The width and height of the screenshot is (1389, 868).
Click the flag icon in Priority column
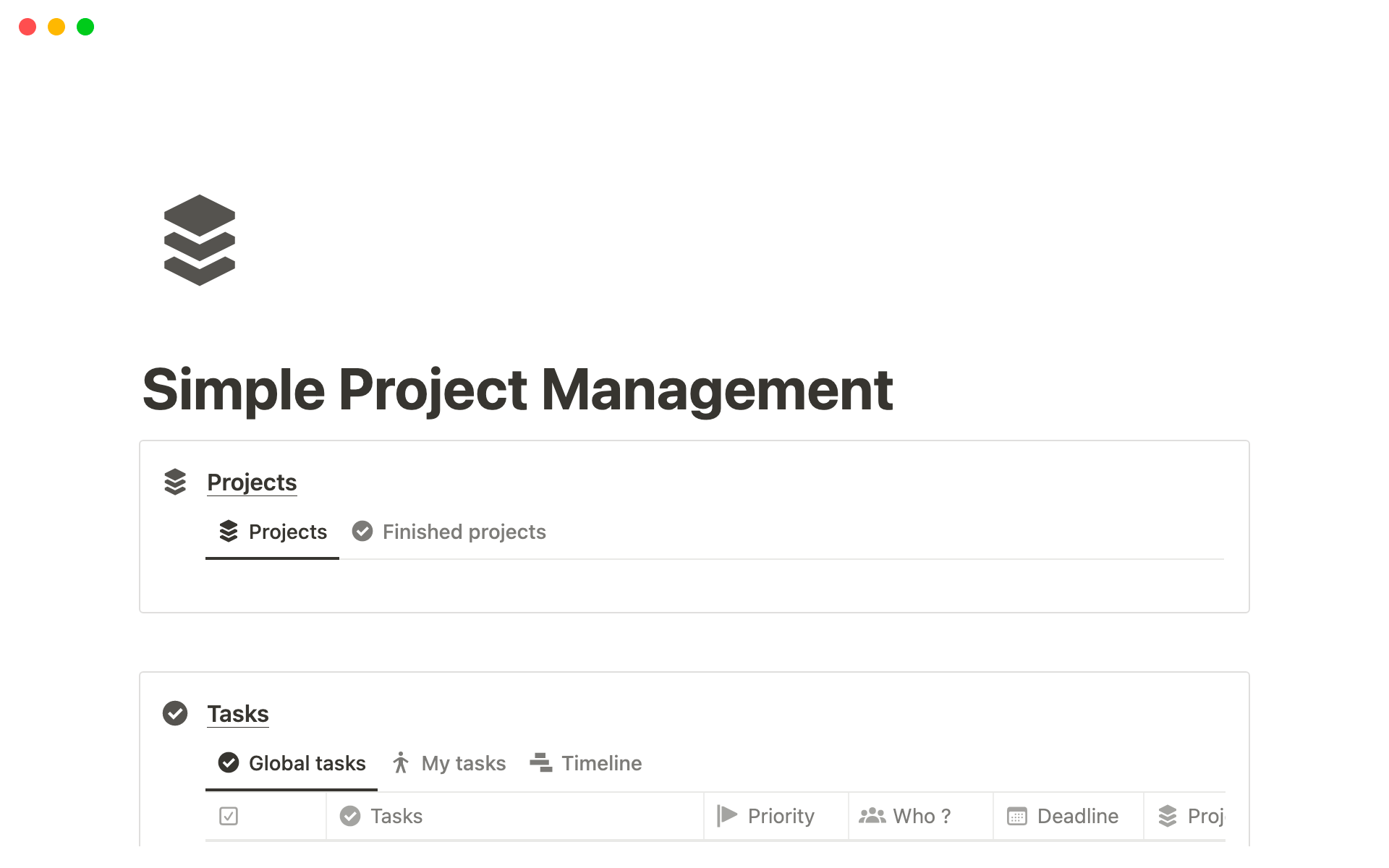(727, 816)
